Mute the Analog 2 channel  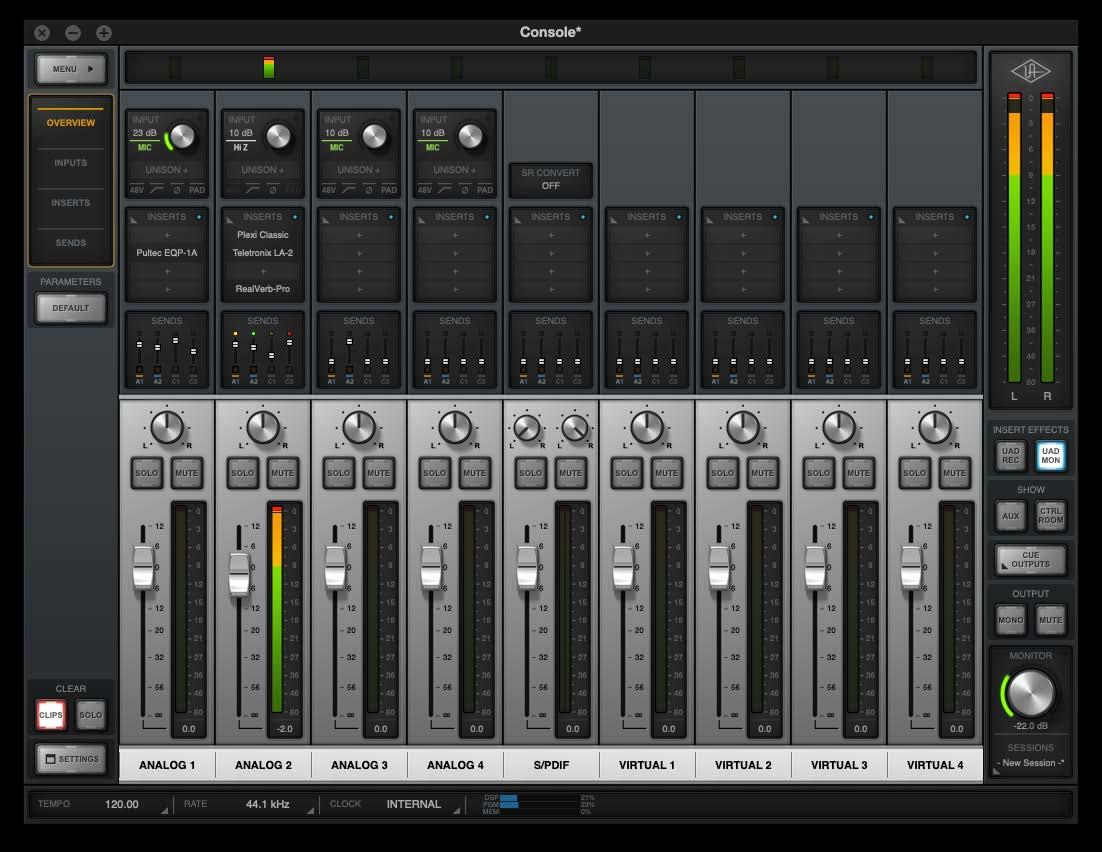click(283, 473)
